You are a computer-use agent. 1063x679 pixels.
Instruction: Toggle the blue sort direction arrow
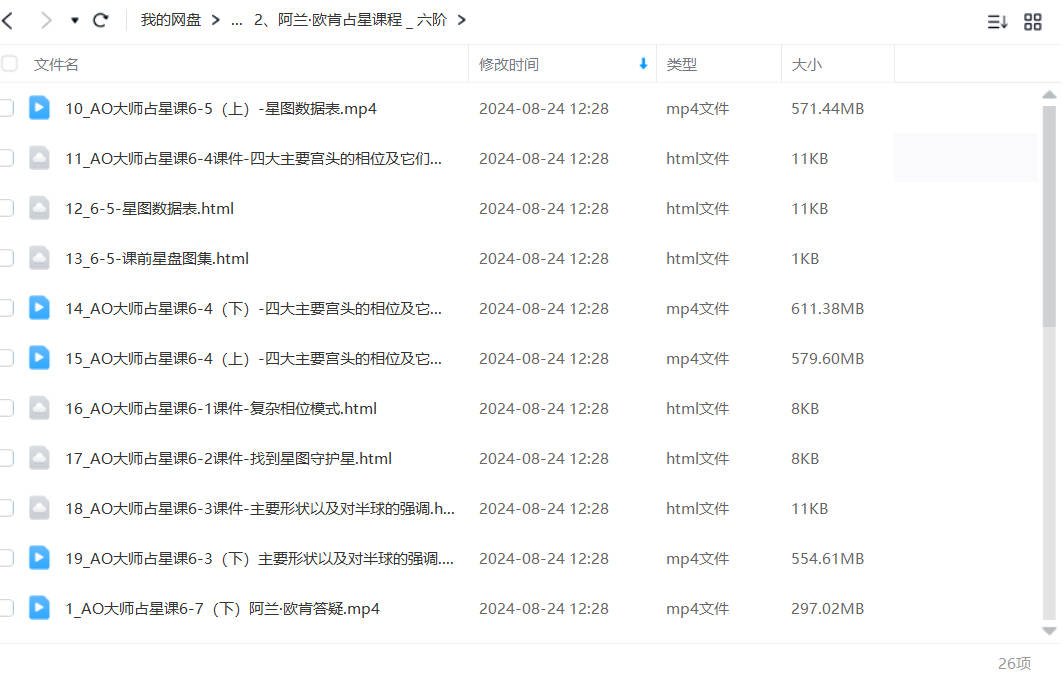tap(643, 64)
